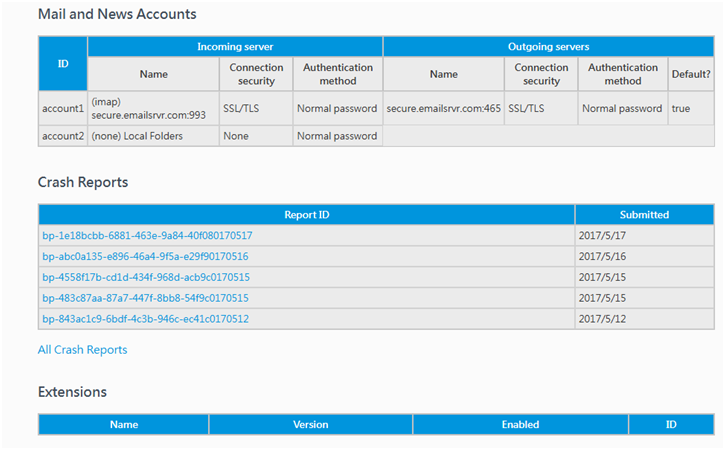Click the Outgoing servers column header

548,46
